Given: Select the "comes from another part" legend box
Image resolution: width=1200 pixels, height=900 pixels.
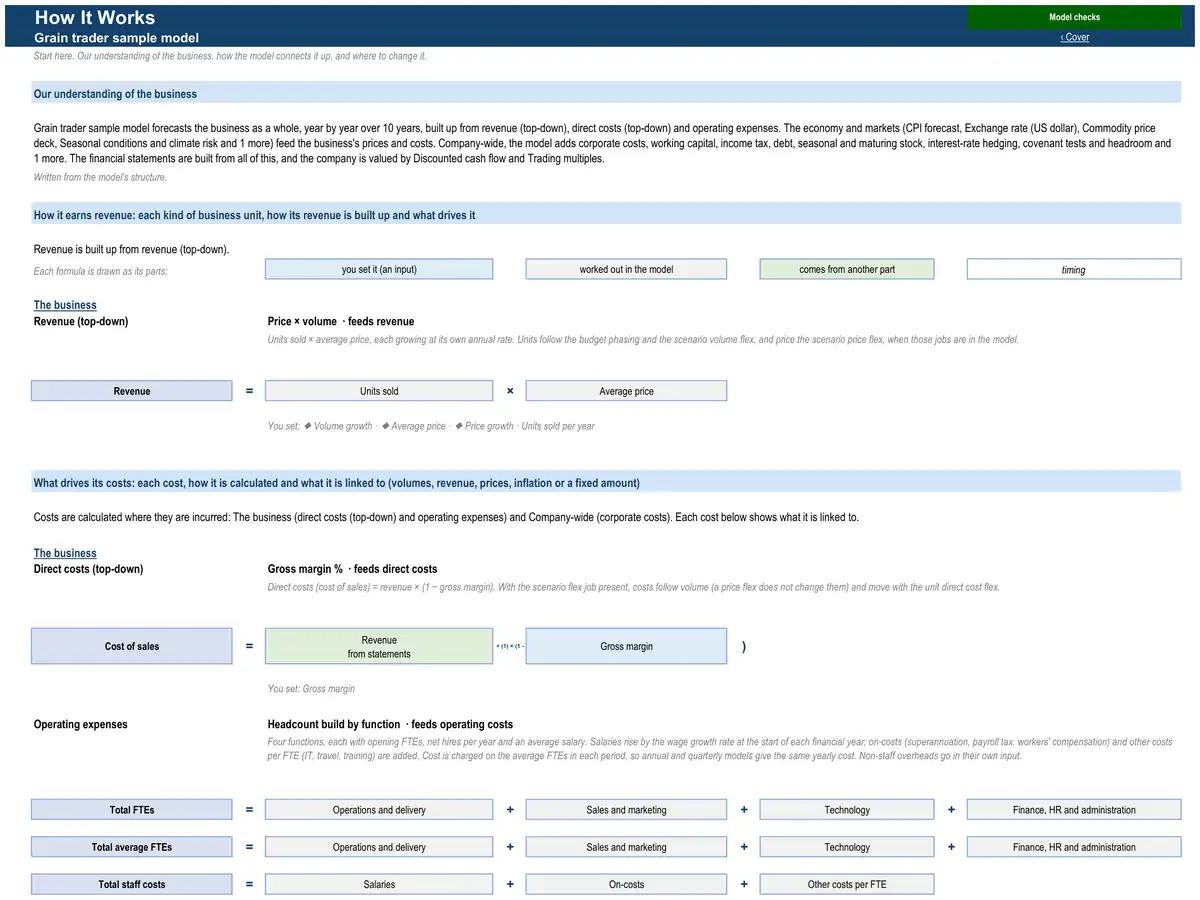Looking at the screenshot, I should point(847,269).
